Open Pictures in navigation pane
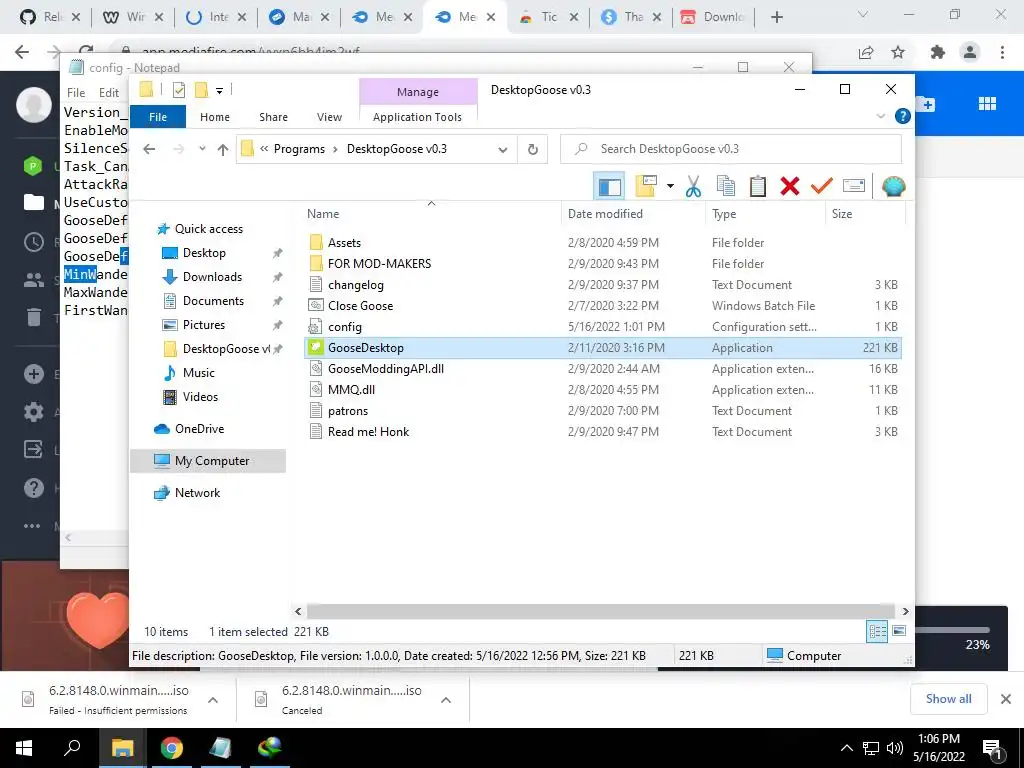The width and height of the screenshot is (1024, 768). click(x=204, y=325)
